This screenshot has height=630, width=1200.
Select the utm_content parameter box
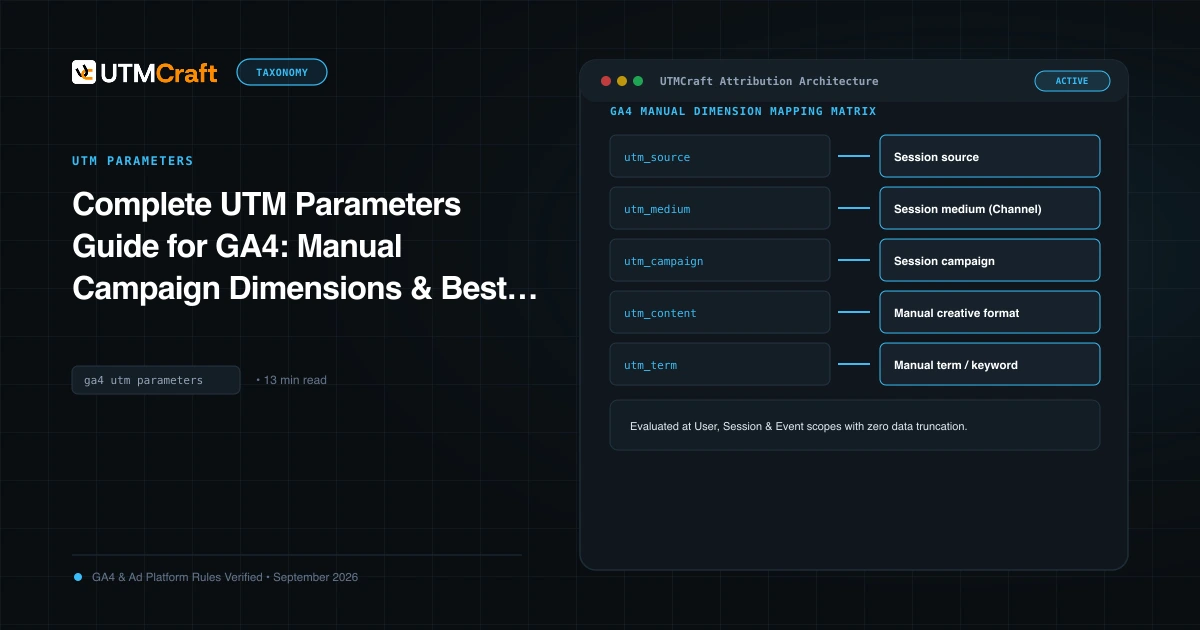pos(720,313)
